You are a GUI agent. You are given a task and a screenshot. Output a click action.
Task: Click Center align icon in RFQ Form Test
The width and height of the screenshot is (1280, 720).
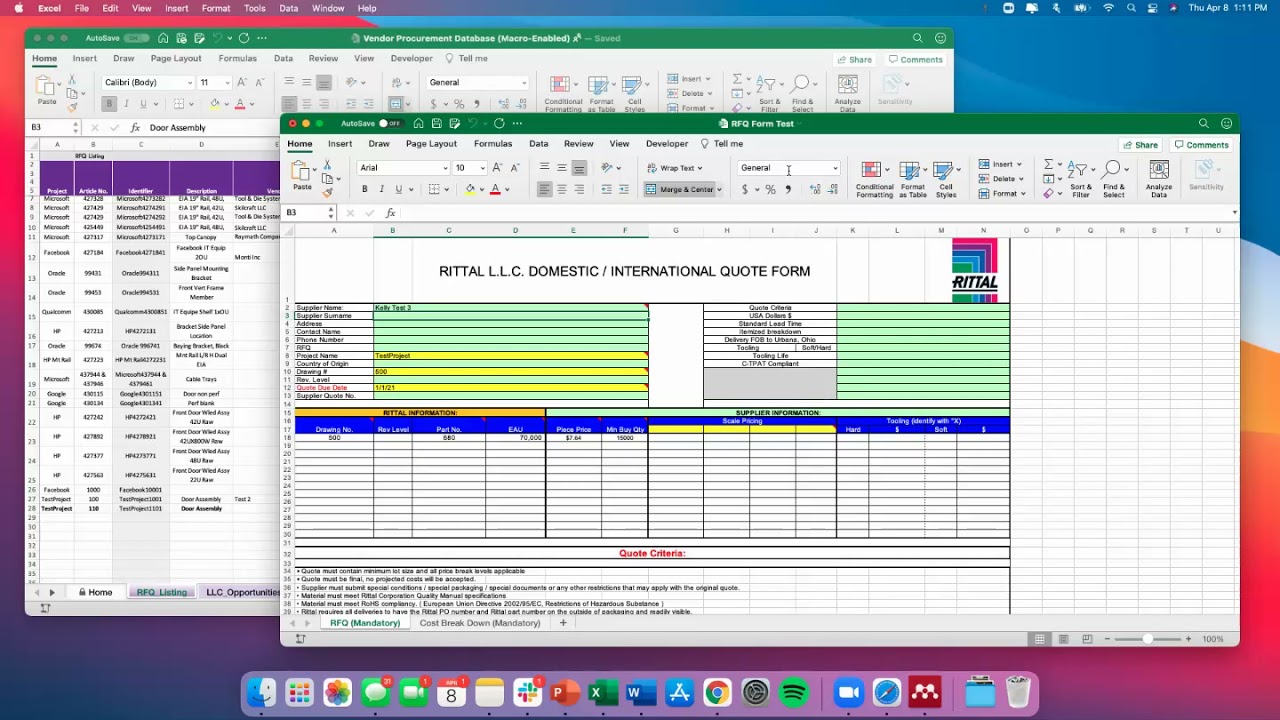pyautogui.click(x=562, y=189)
